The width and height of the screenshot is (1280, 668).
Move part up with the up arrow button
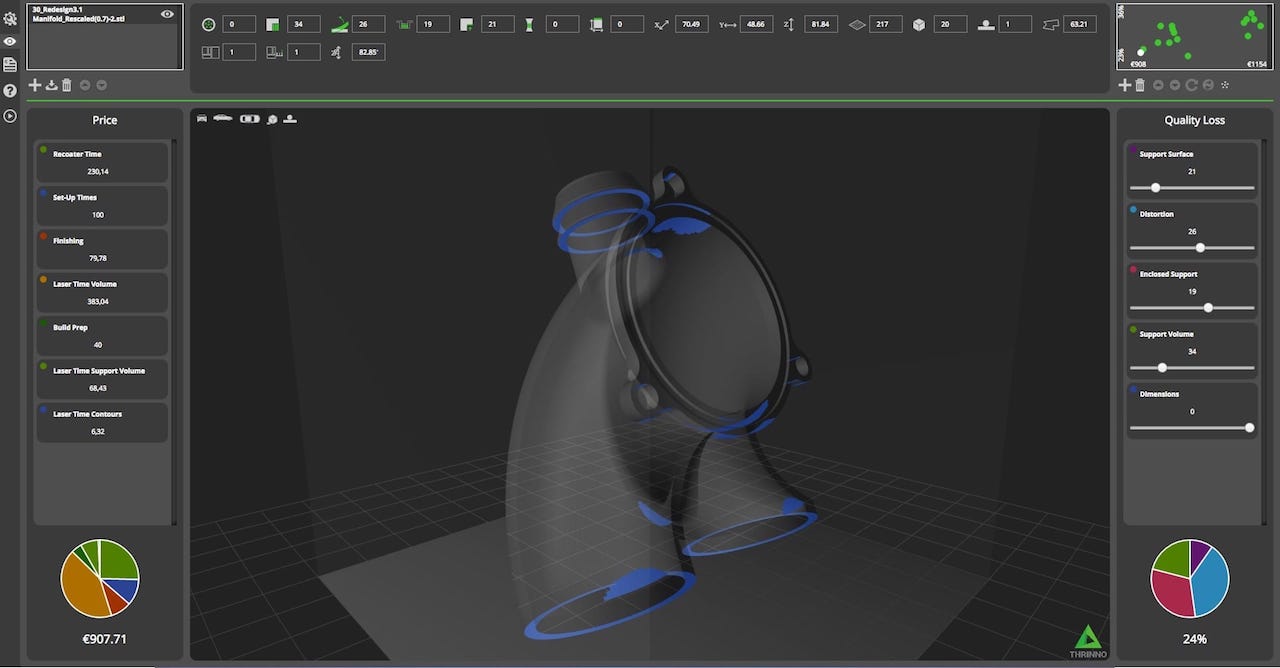(x=84, y=85)
